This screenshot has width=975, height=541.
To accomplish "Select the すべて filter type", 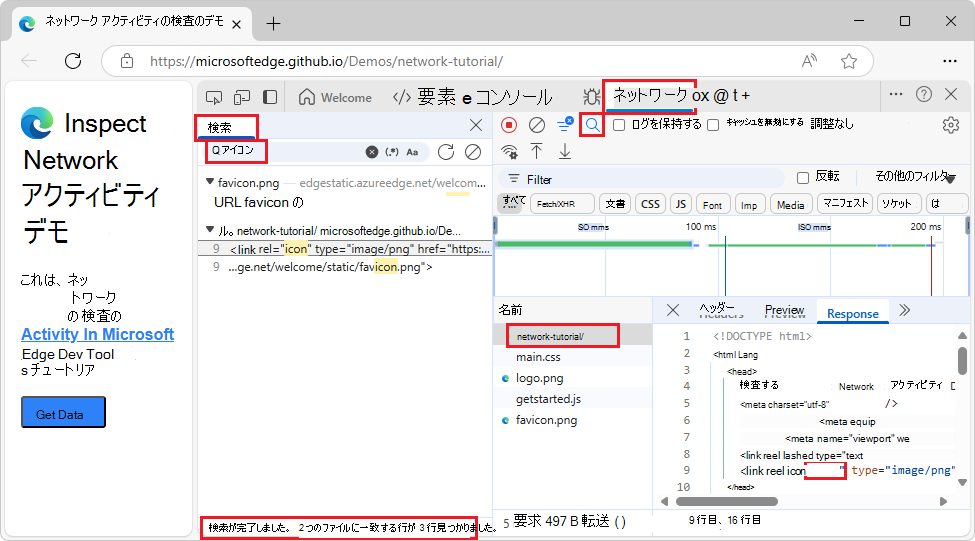I will tap(514, 203).
